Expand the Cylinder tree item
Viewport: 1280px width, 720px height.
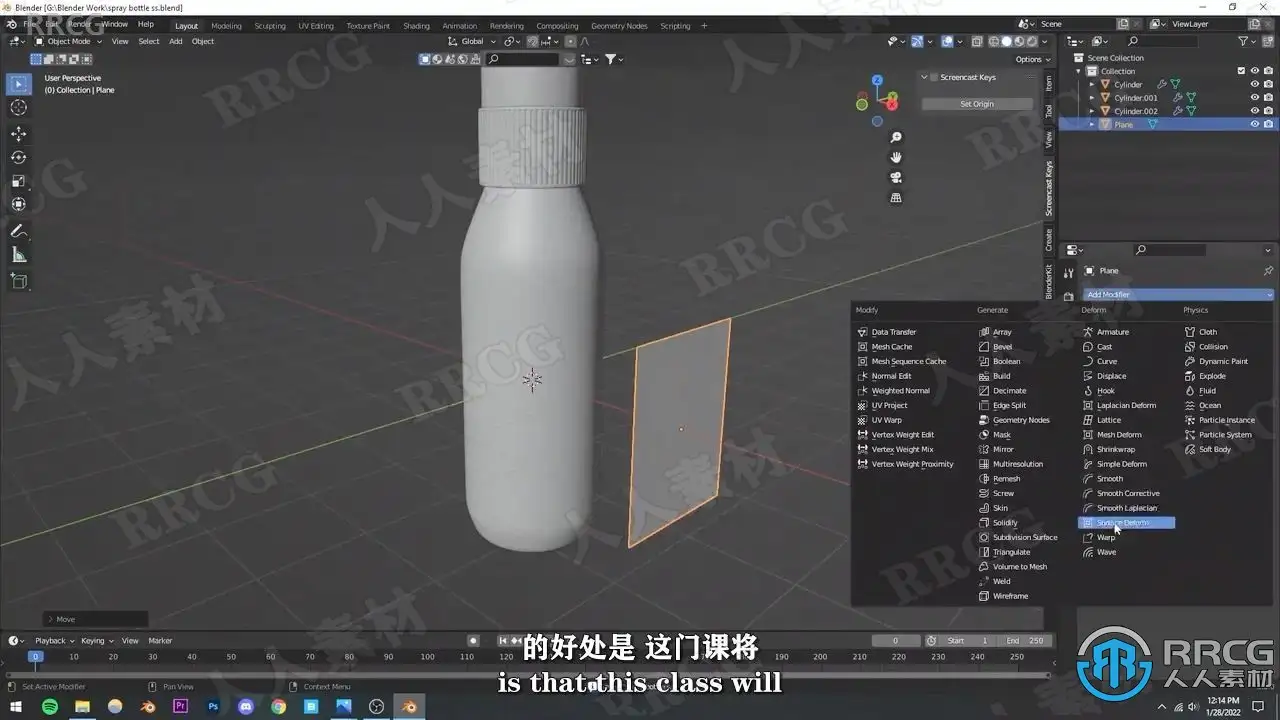[x=1092, y=85]
